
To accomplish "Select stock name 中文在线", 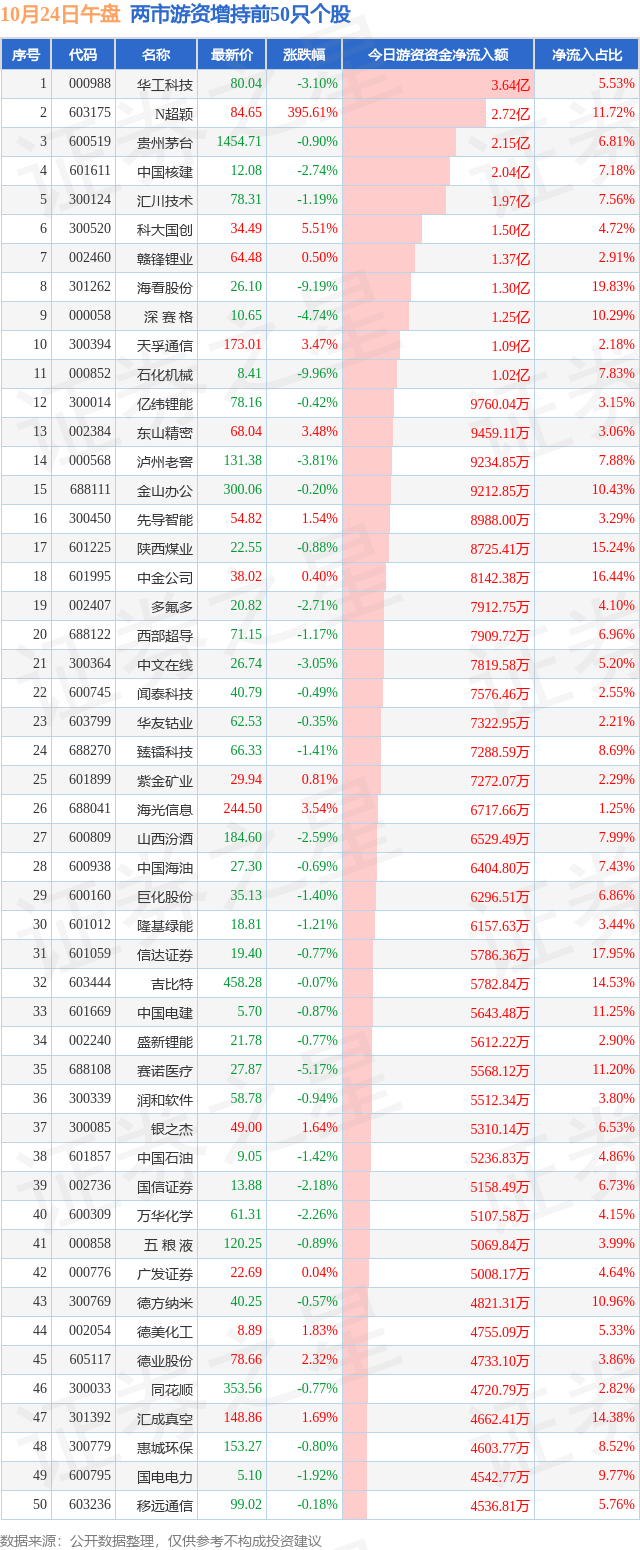I will point(165,664).
